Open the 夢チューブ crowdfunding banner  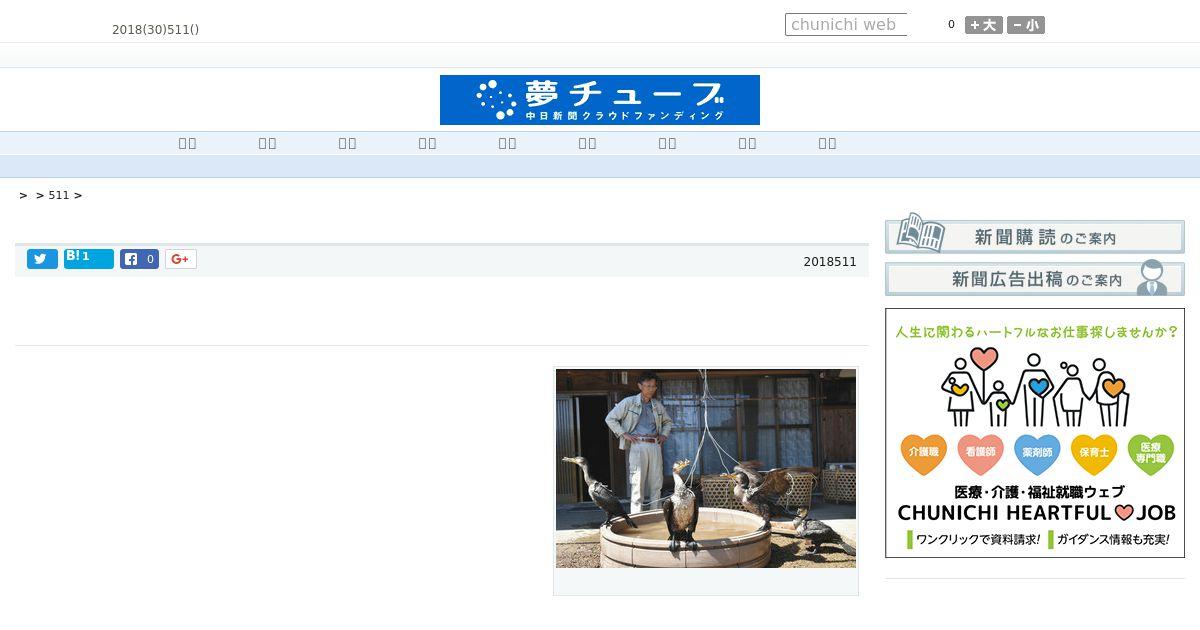point(600,100)
